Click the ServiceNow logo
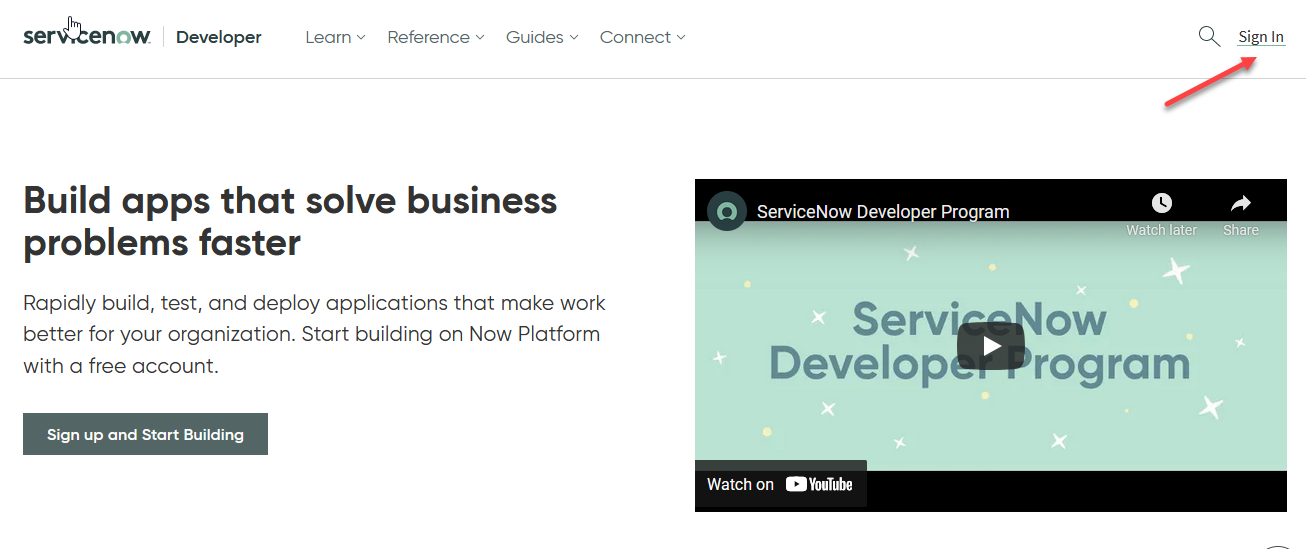Screen dimensions: 1306x549 click(x=87, y=37)
